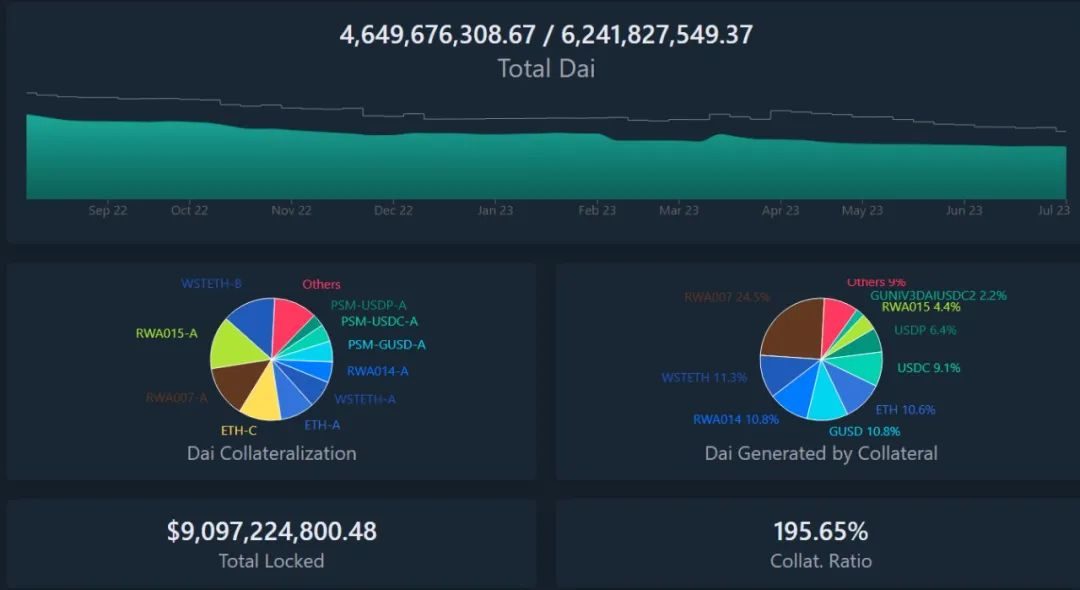Click the PSM-GUSD-A pie label
Screen dimensions: 1080x590
386,345
